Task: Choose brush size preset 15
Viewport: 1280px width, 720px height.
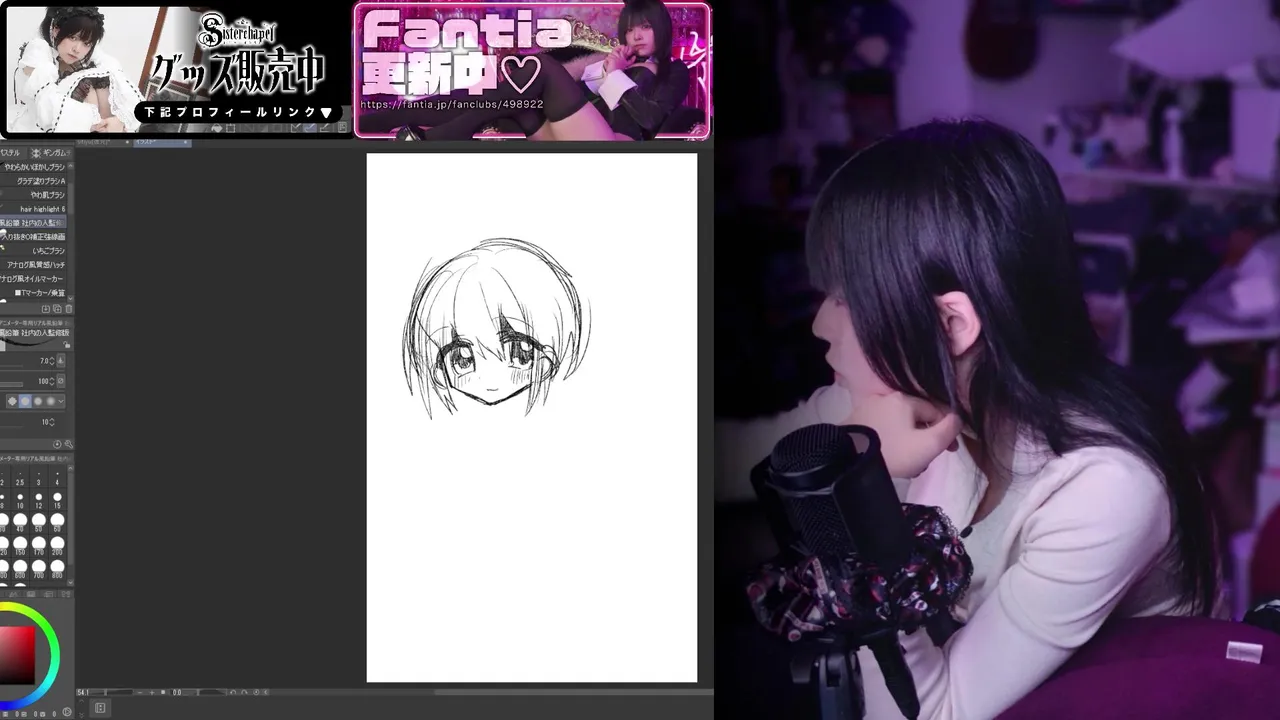Action: tap(57, 501)
